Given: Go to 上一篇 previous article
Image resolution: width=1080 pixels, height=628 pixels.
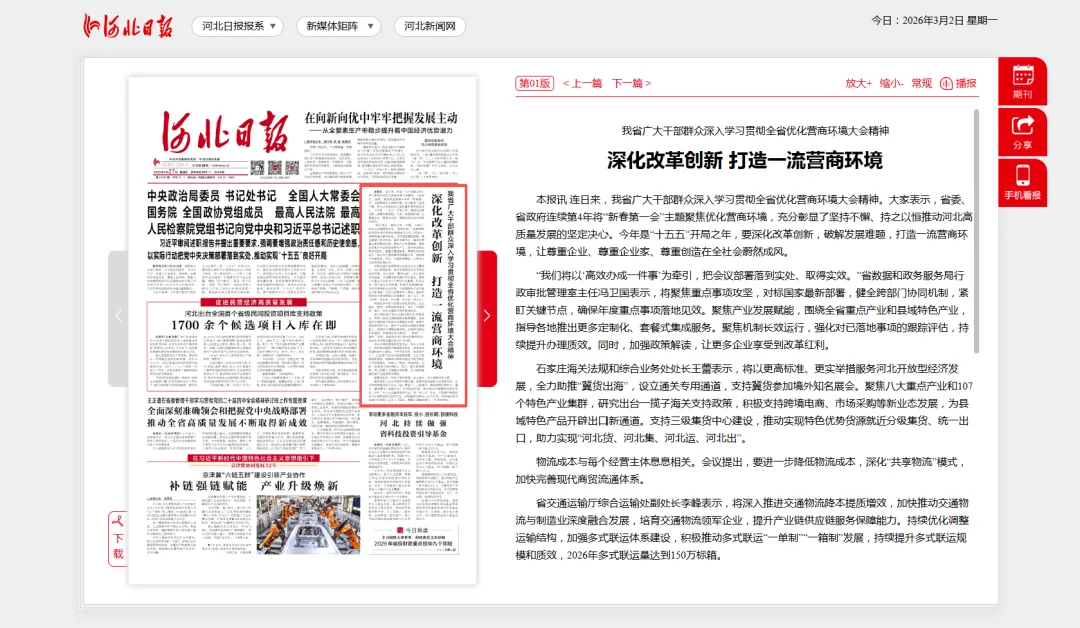Looking at the screenshot, I should pos(582,83).
